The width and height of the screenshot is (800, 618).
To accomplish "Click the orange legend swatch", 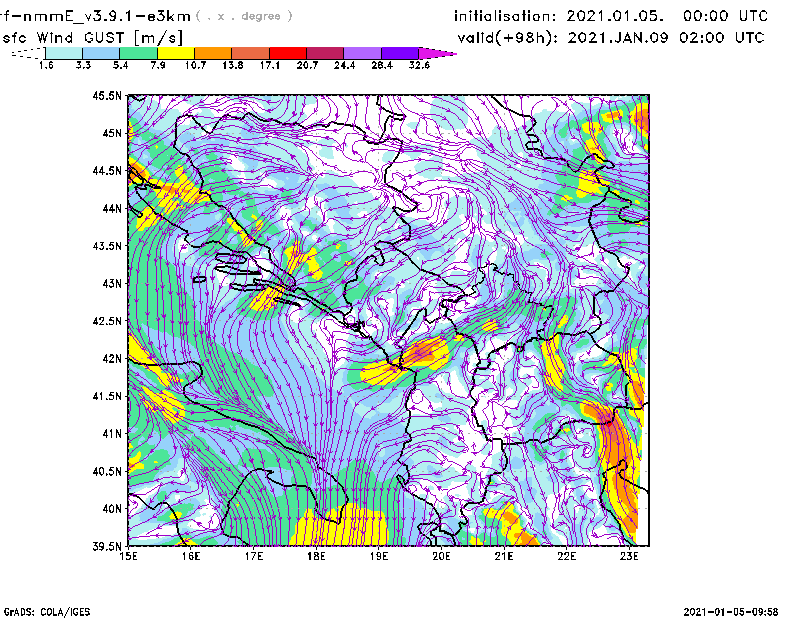I will point(213,53).
